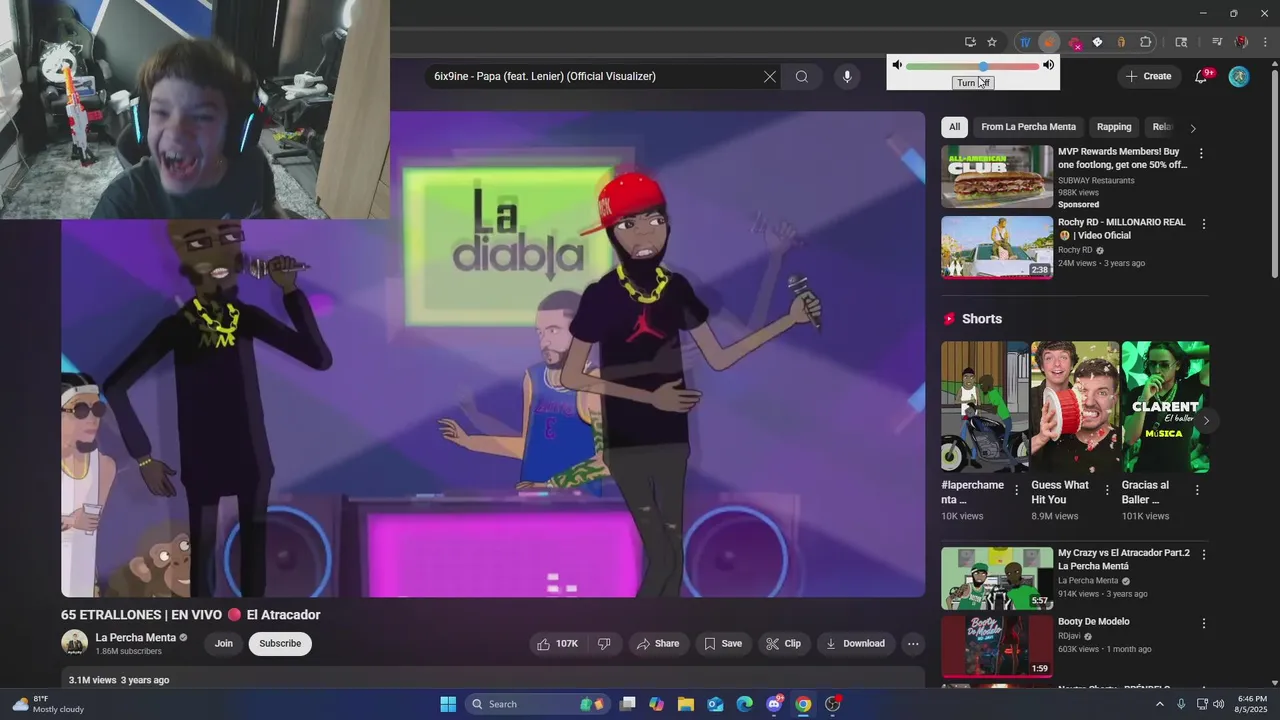The width and height of the screenshot is (1280, 720).
Task: Open options for My Crazy vs El Atracador
Action: click(1204, 554)
